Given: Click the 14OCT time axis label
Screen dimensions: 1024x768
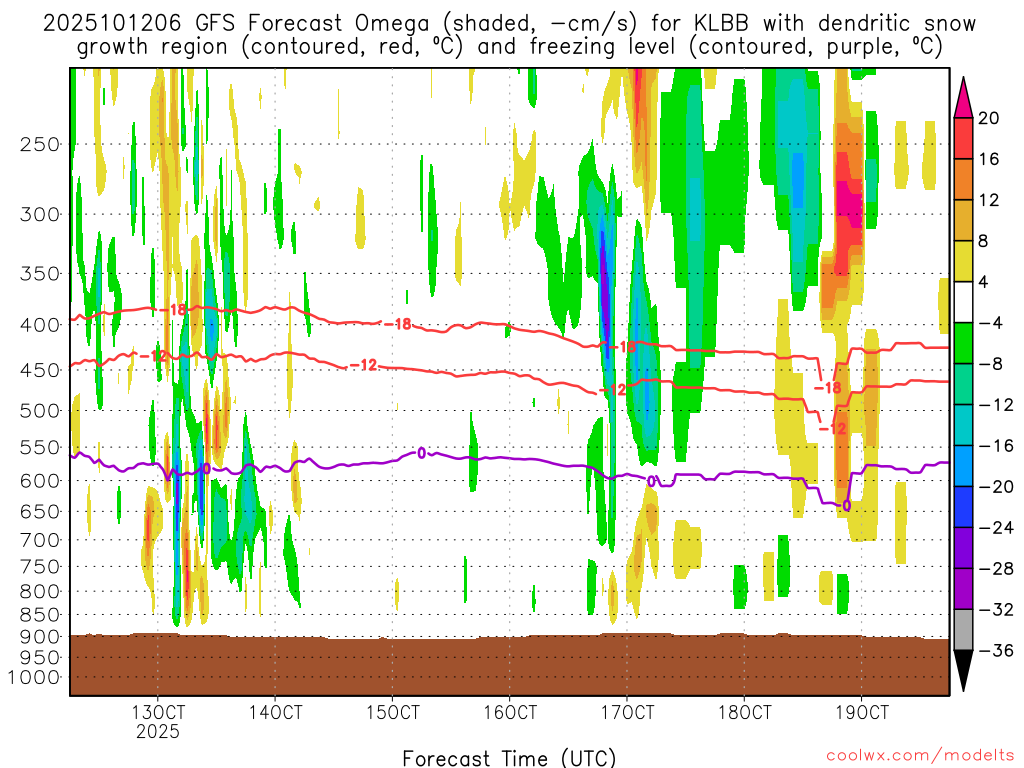Looking at the screenshot, I should click(x=276, y=712).
